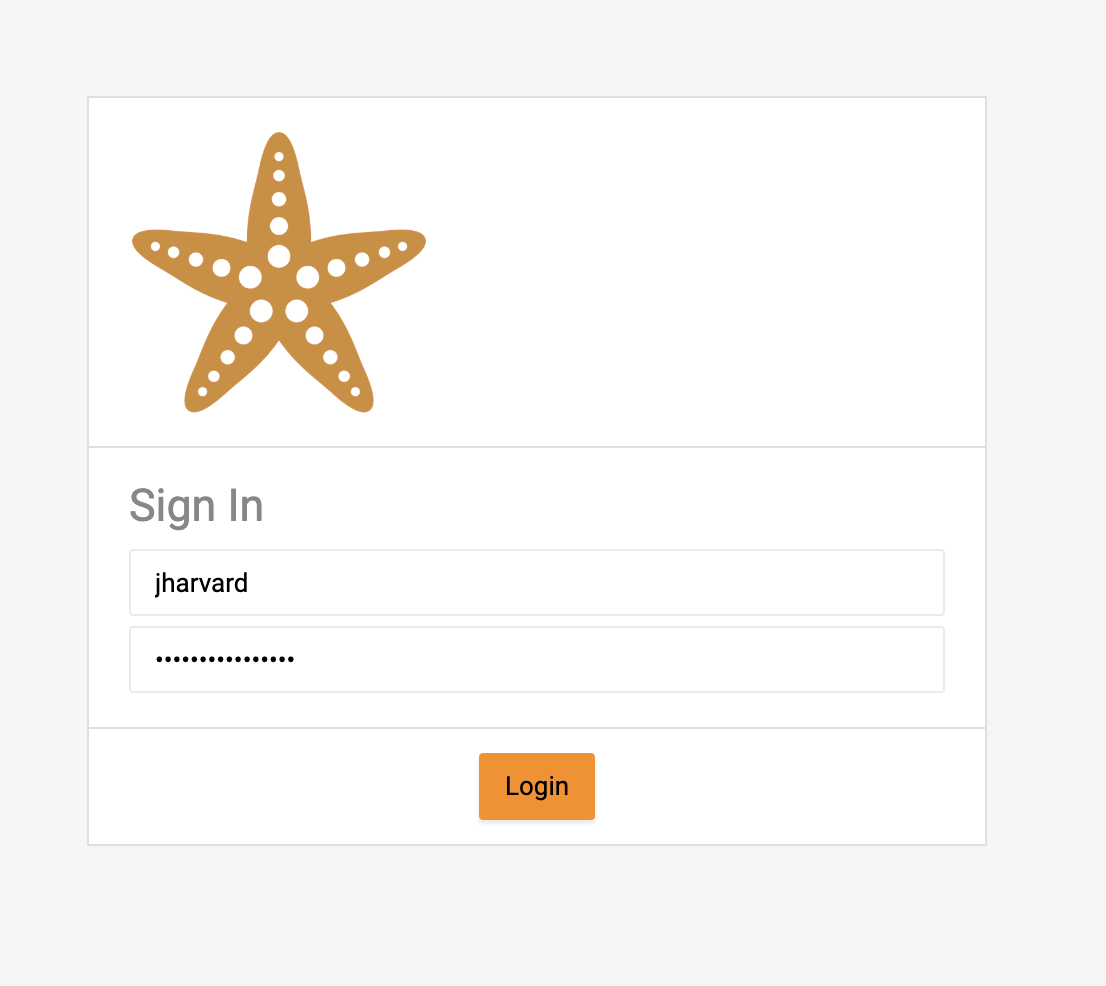
Task: Click the "Sign In" heading
Action: (196, 505)
